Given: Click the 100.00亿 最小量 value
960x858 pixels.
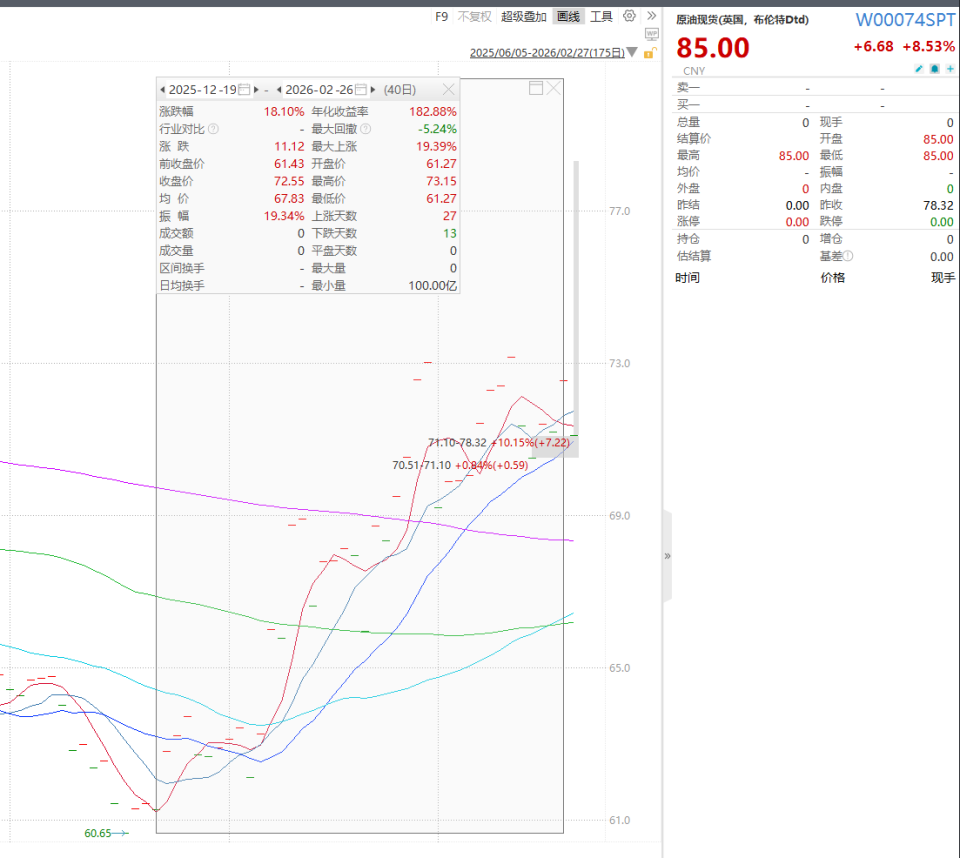Looking at the screenshot, I should (x=433, y=285).
